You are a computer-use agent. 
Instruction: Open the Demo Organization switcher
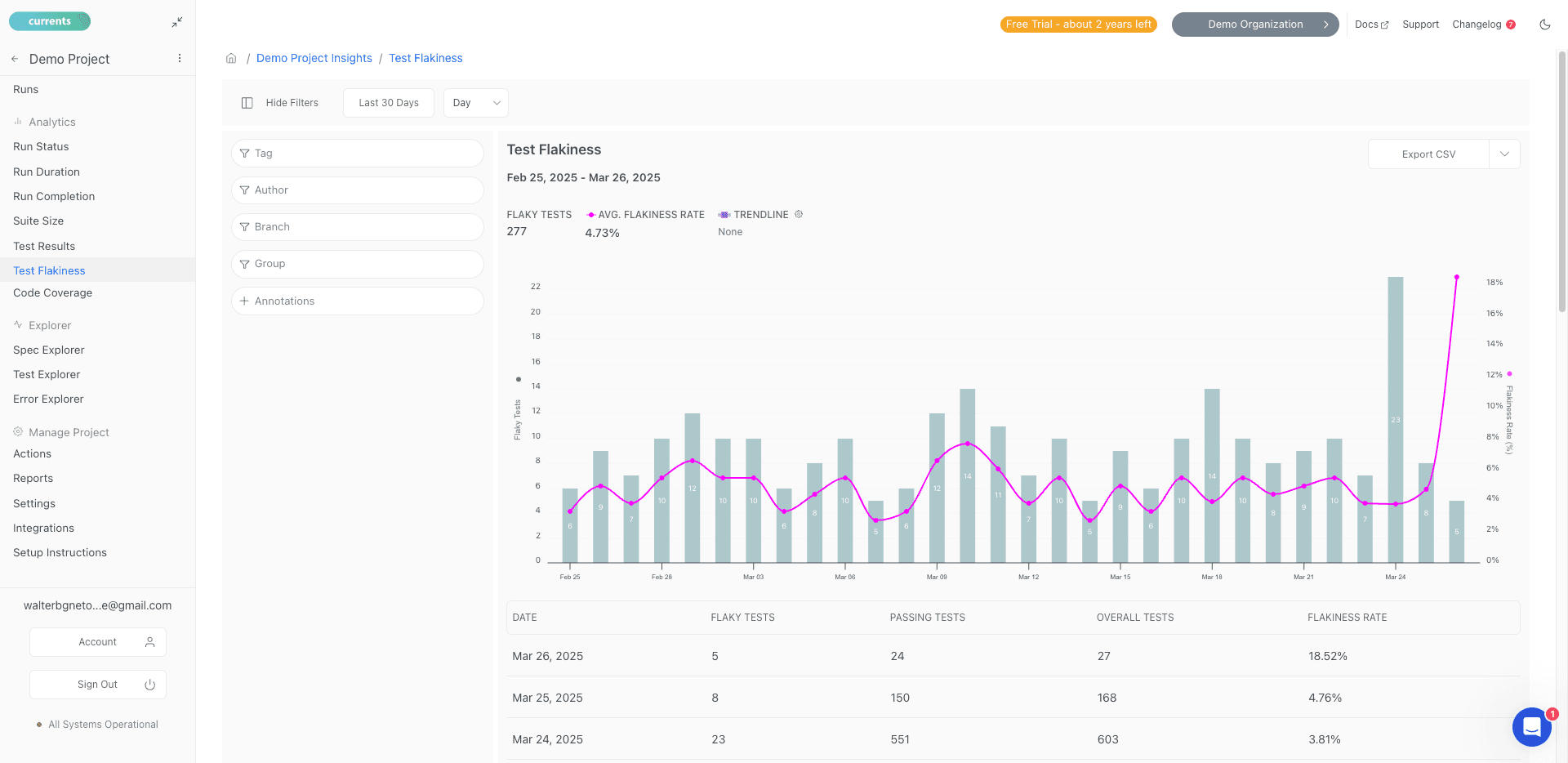[x=1255, y=25]
